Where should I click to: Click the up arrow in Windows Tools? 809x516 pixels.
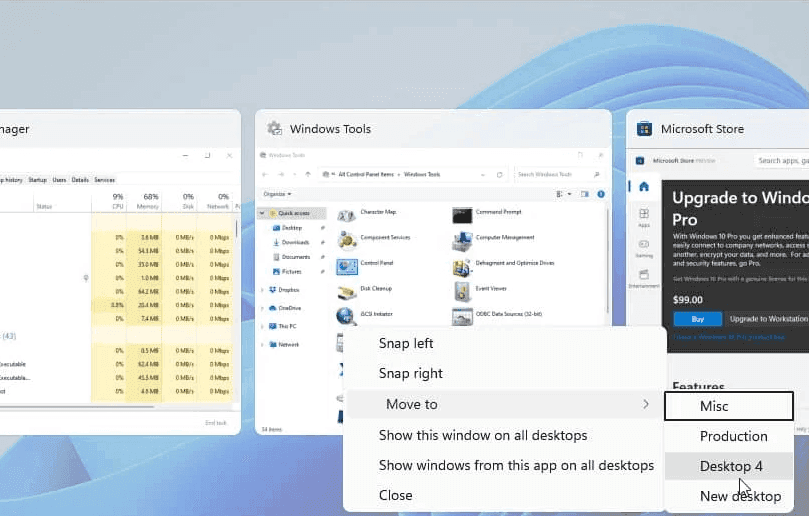[x=308, y=174]
